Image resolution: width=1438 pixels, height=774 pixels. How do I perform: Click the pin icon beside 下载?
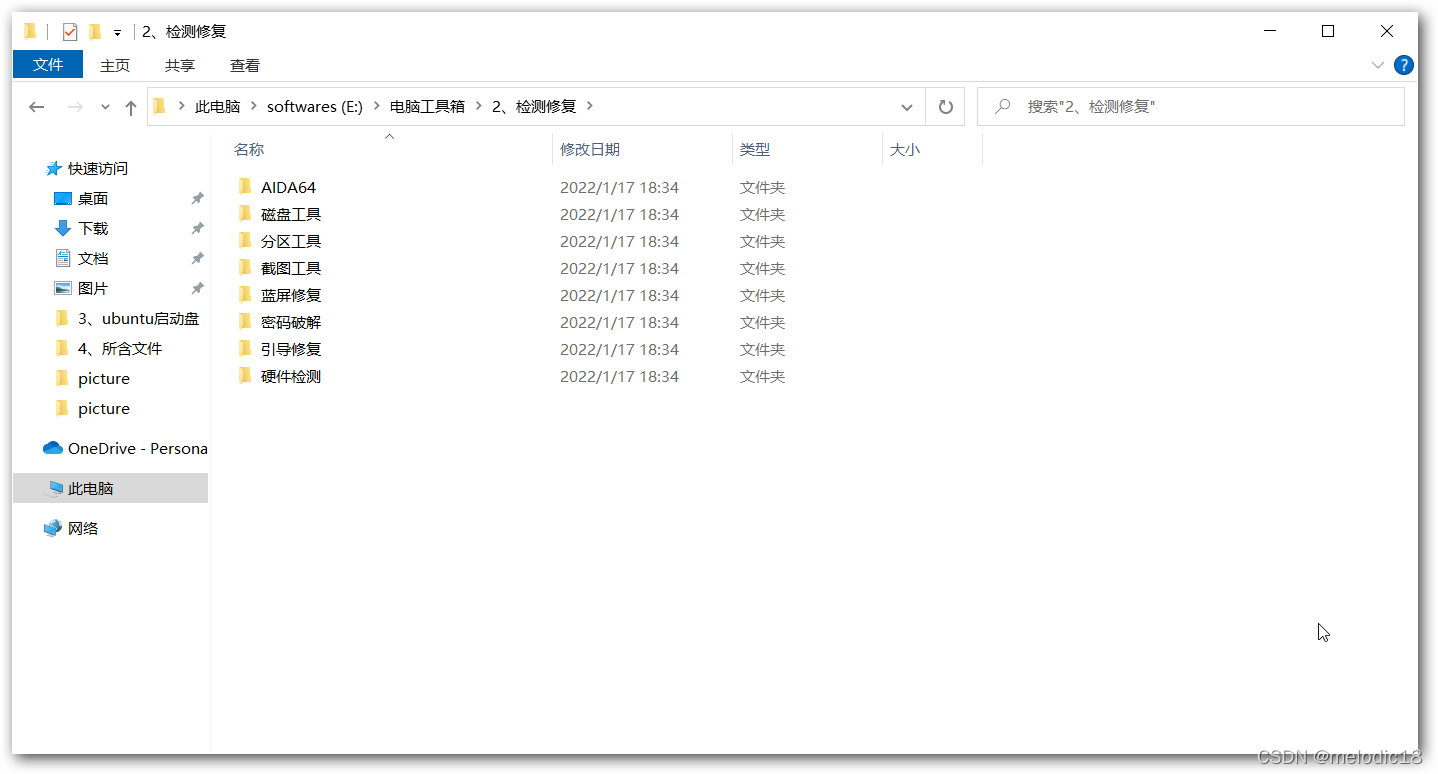point(197,229)
